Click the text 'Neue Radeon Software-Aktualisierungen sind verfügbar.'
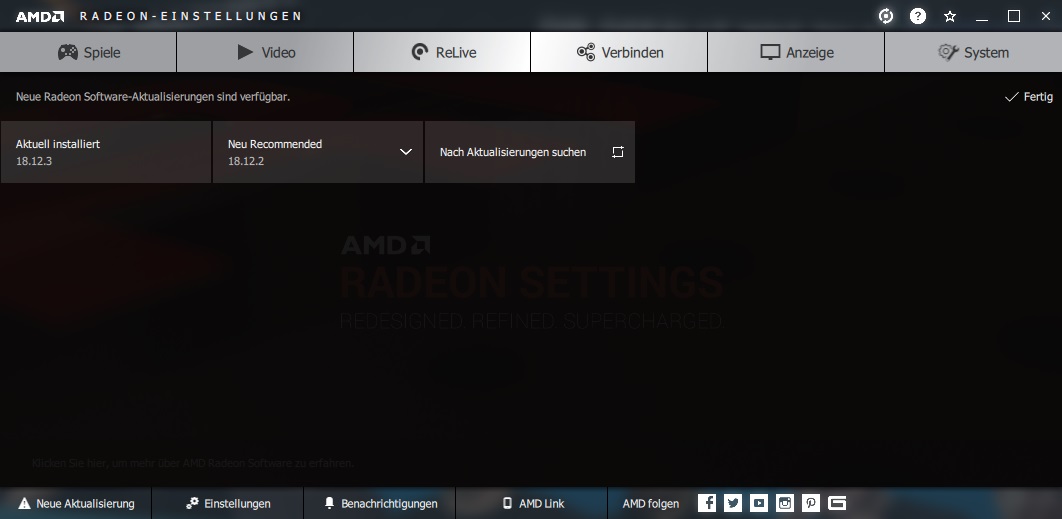 [153, 97]
